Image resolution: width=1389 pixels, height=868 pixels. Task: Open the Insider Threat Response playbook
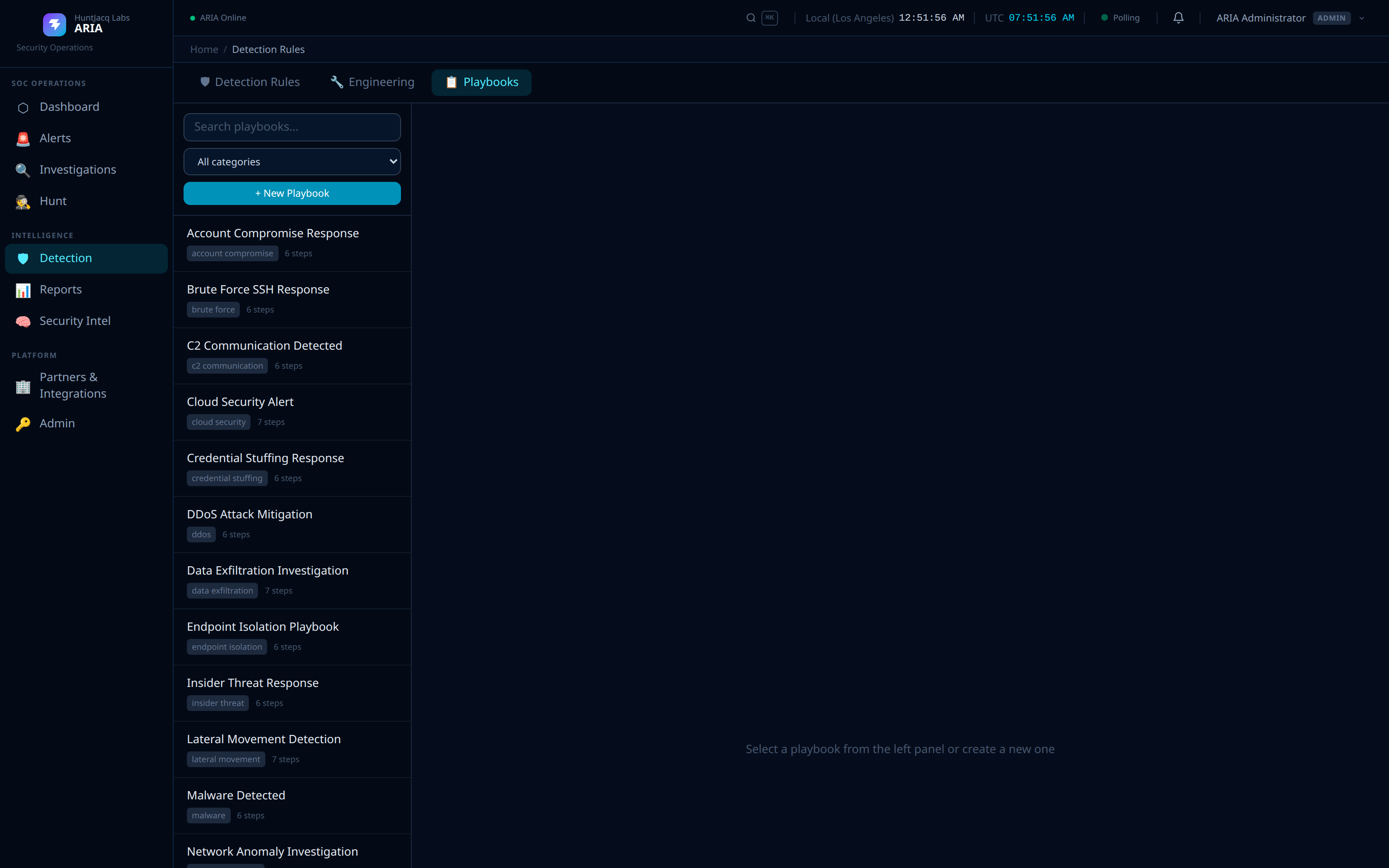pyautogui.click(x=292, y=694)
